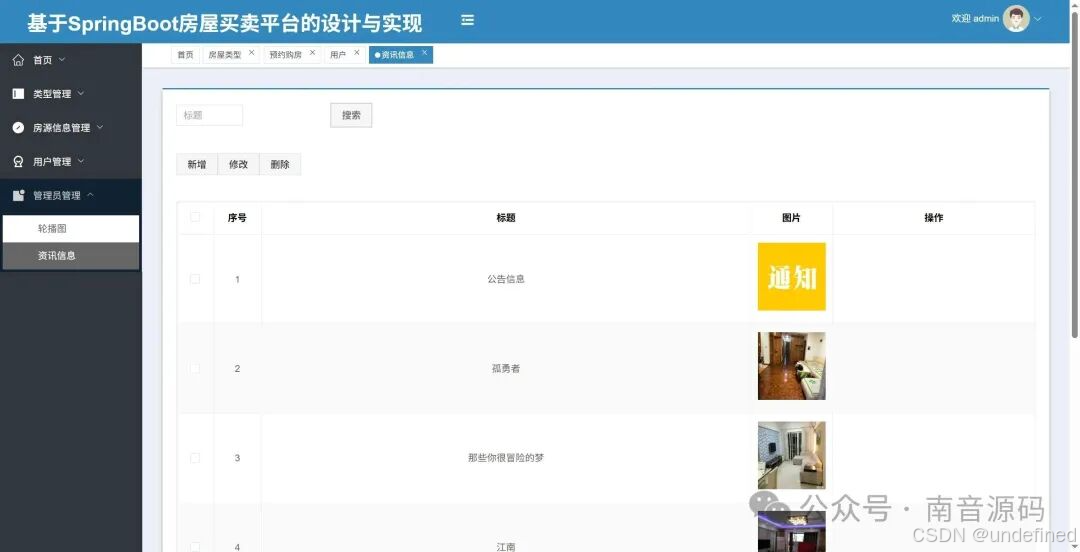Switch to the 首页 tab
The width and height of the screenshot is (1080, 552).
click(185, 55)
